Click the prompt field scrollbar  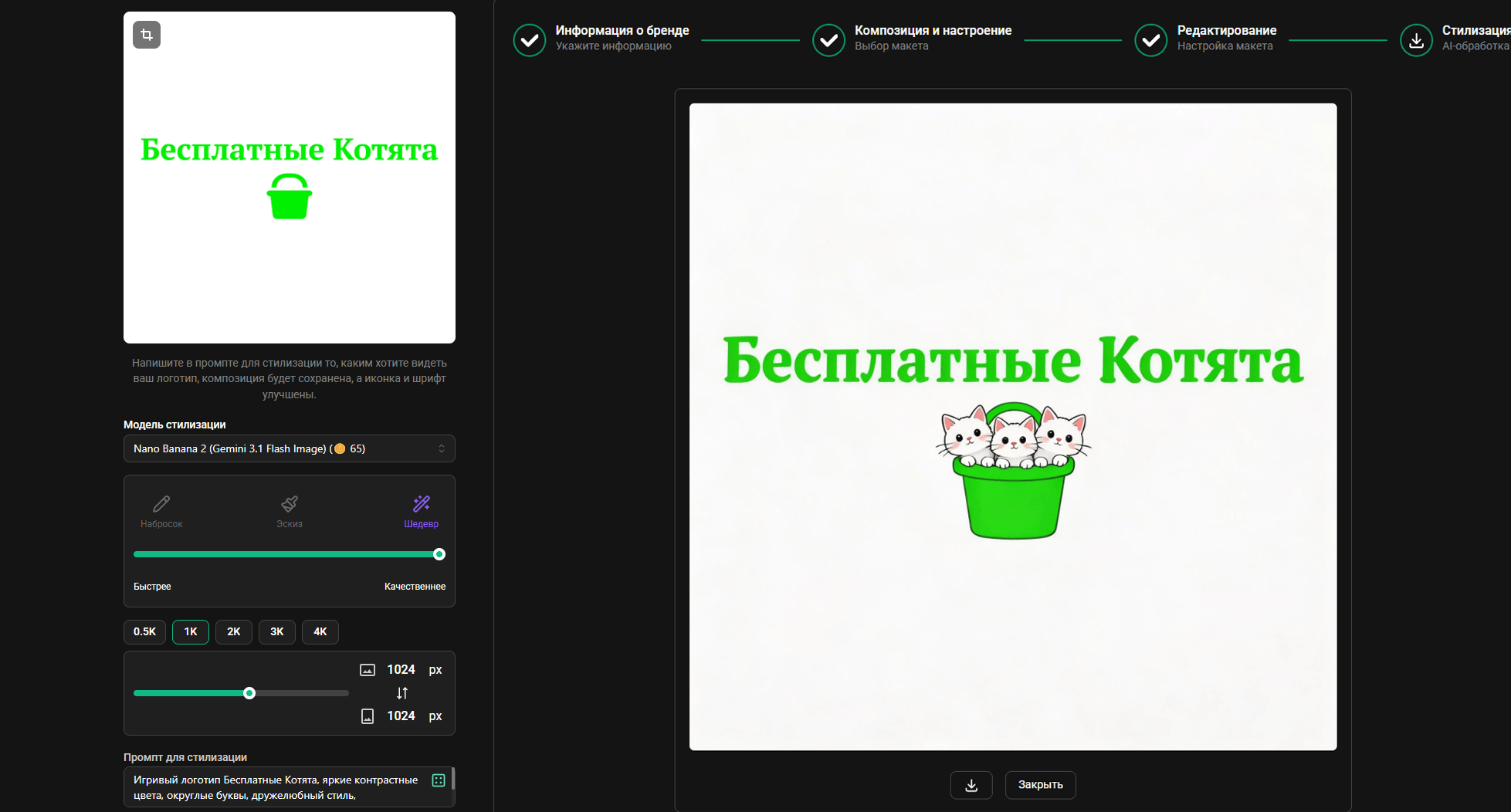[453, 778]
